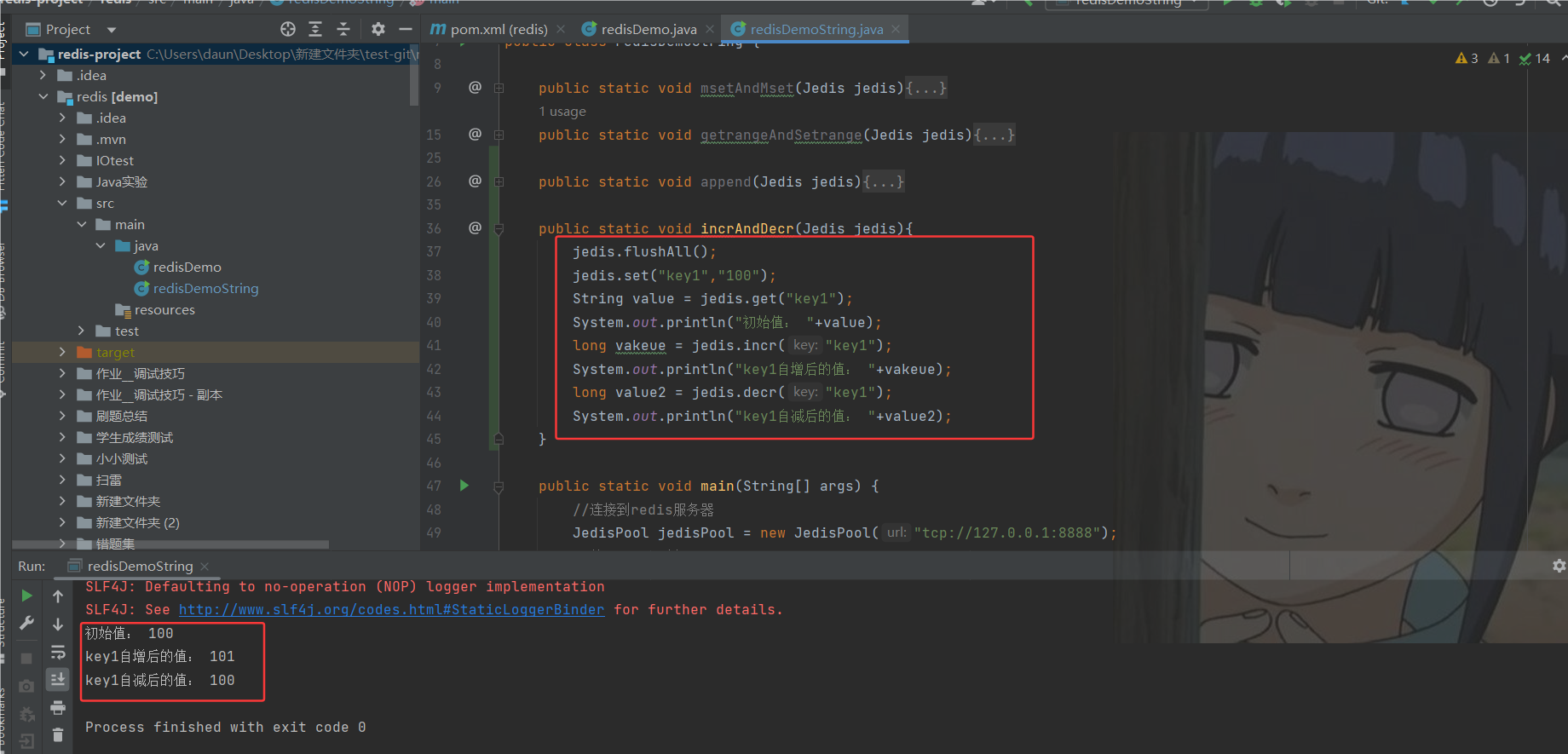Close the redisDemo.java tab
1568x754 pixels.
(710, 29)
